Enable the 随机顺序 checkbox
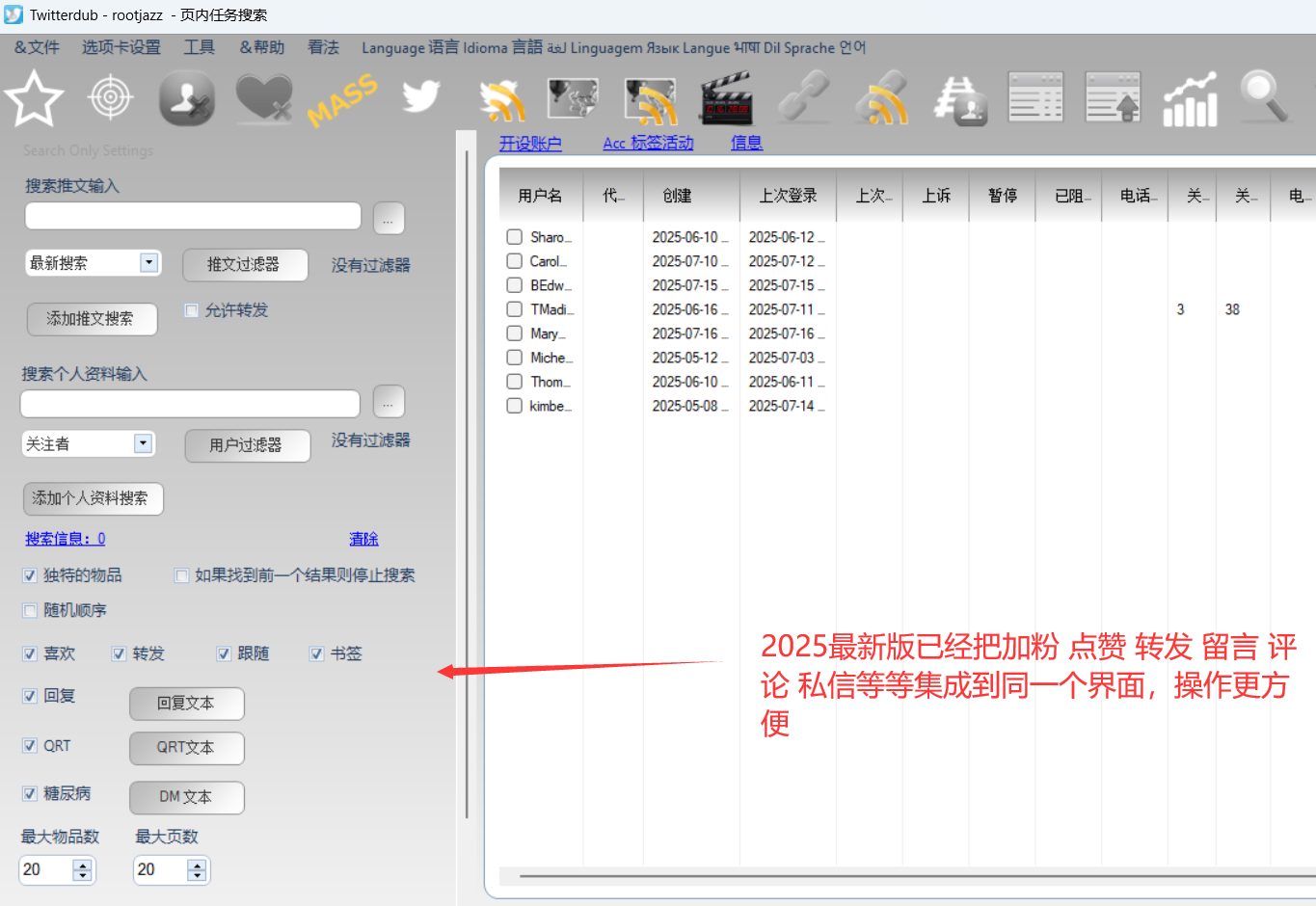Screen dimensions: 1316x906 pos(30,610)
